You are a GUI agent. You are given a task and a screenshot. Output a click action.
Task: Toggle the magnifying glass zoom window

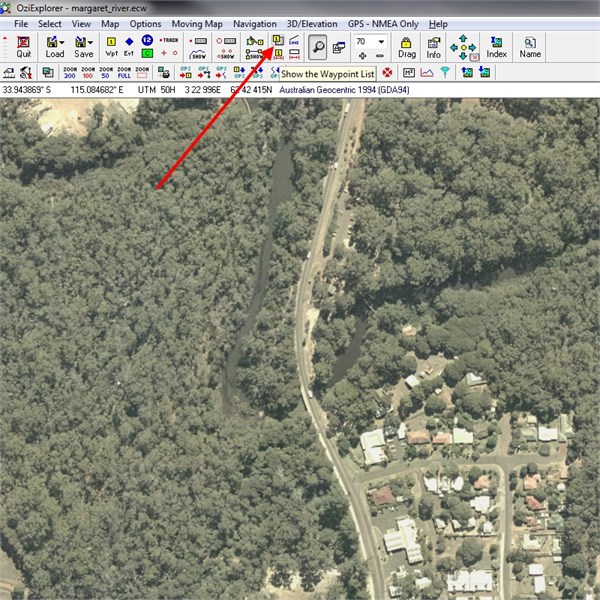(318, 47)
